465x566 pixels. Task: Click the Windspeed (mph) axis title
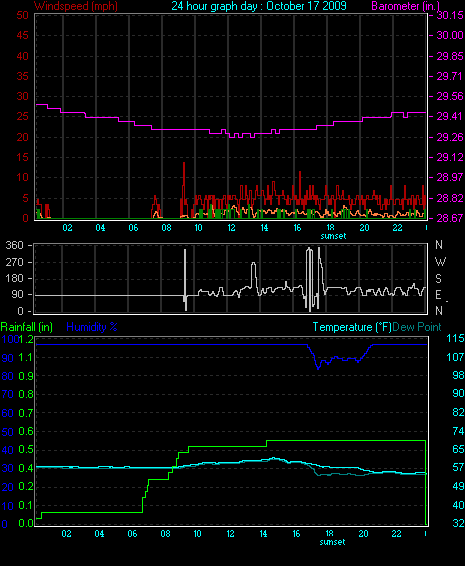coord(76,6)
